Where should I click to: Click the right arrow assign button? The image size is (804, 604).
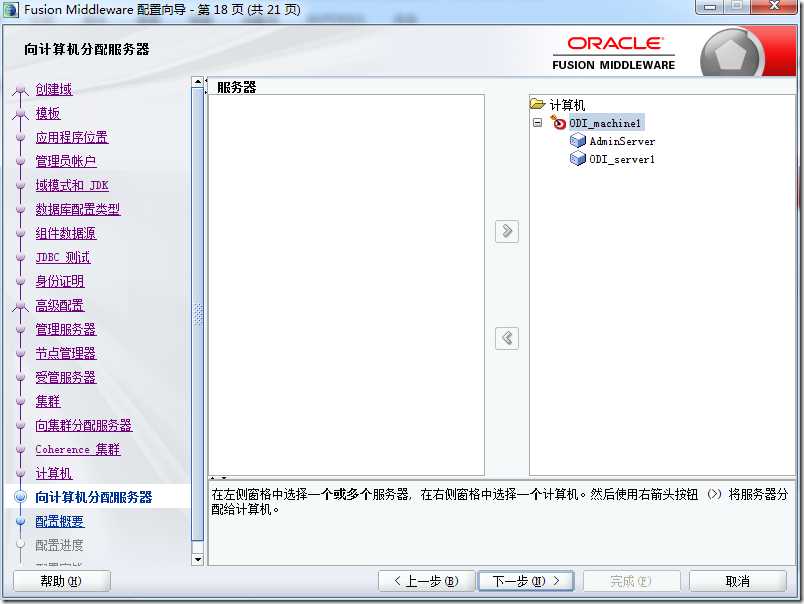507,231
